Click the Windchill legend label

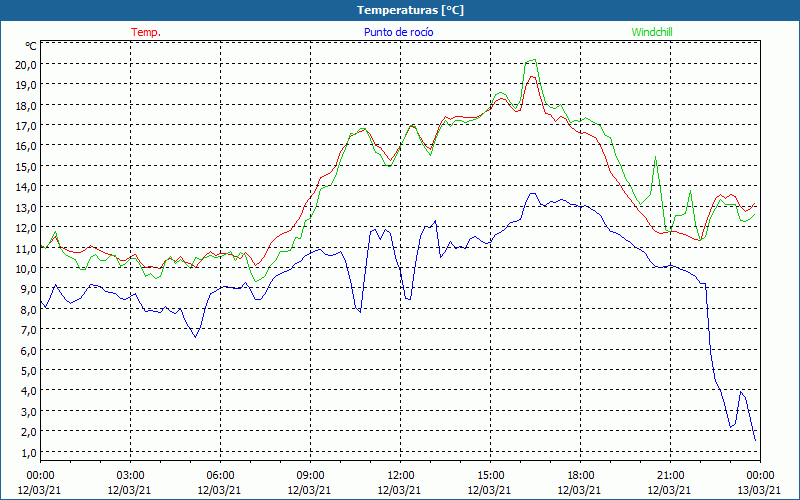[652, 32]
